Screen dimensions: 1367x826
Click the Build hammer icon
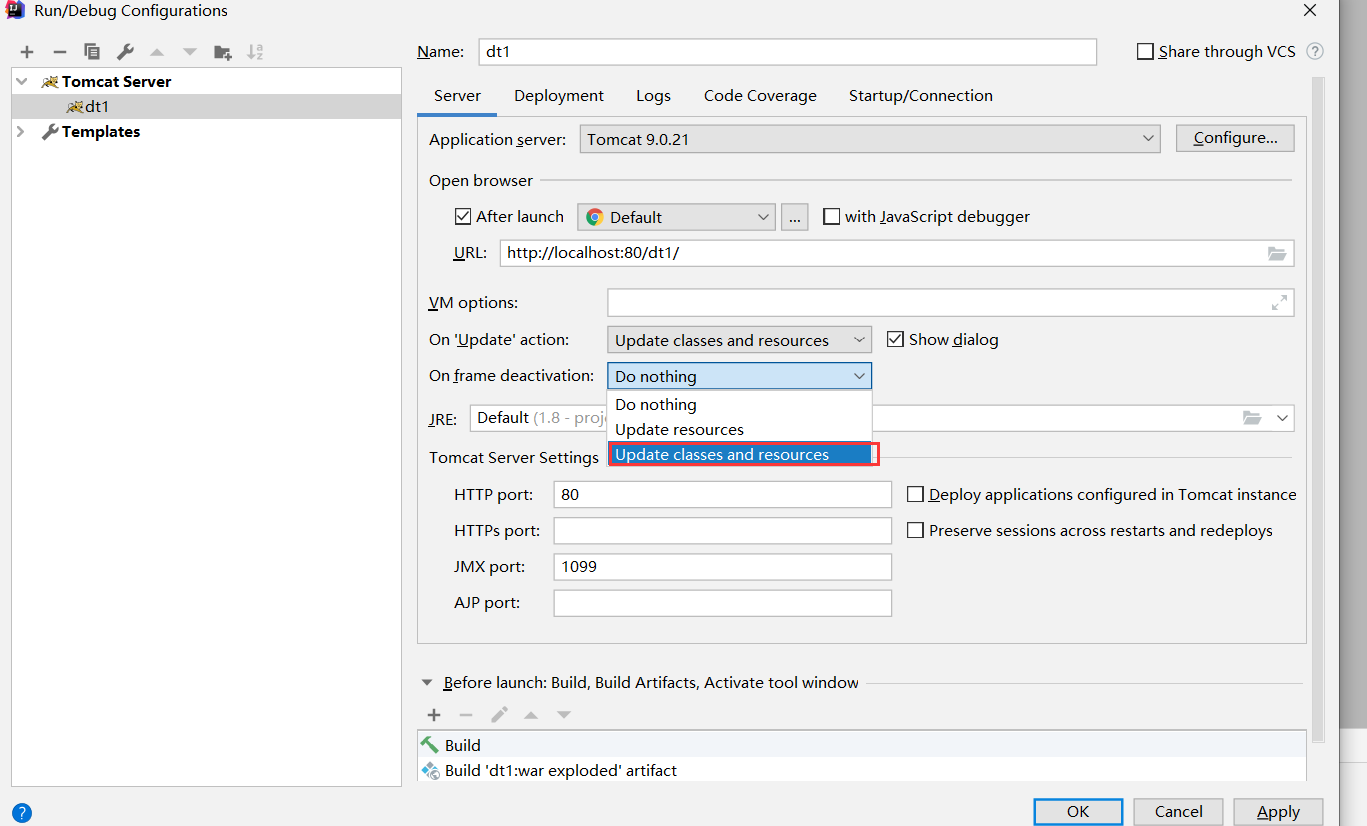pyautogui.click(x=430, y=745)
